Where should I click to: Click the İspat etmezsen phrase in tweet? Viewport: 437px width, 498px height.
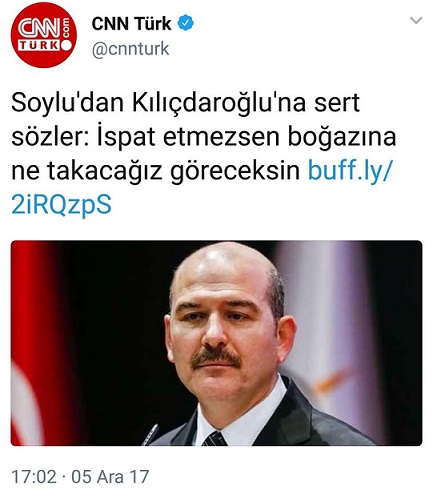point(188,137)
